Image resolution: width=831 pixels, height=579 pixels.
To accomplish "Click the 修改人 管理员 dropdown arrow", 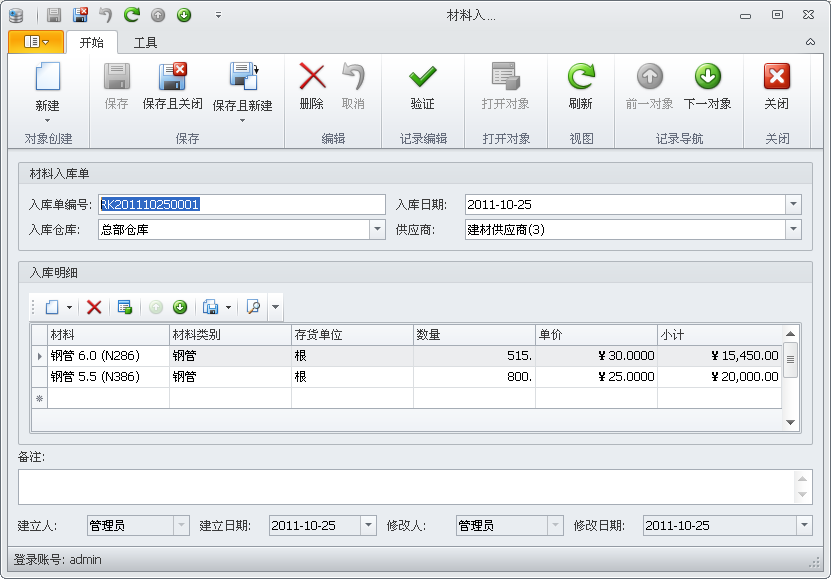I will (x=555, y=525).
